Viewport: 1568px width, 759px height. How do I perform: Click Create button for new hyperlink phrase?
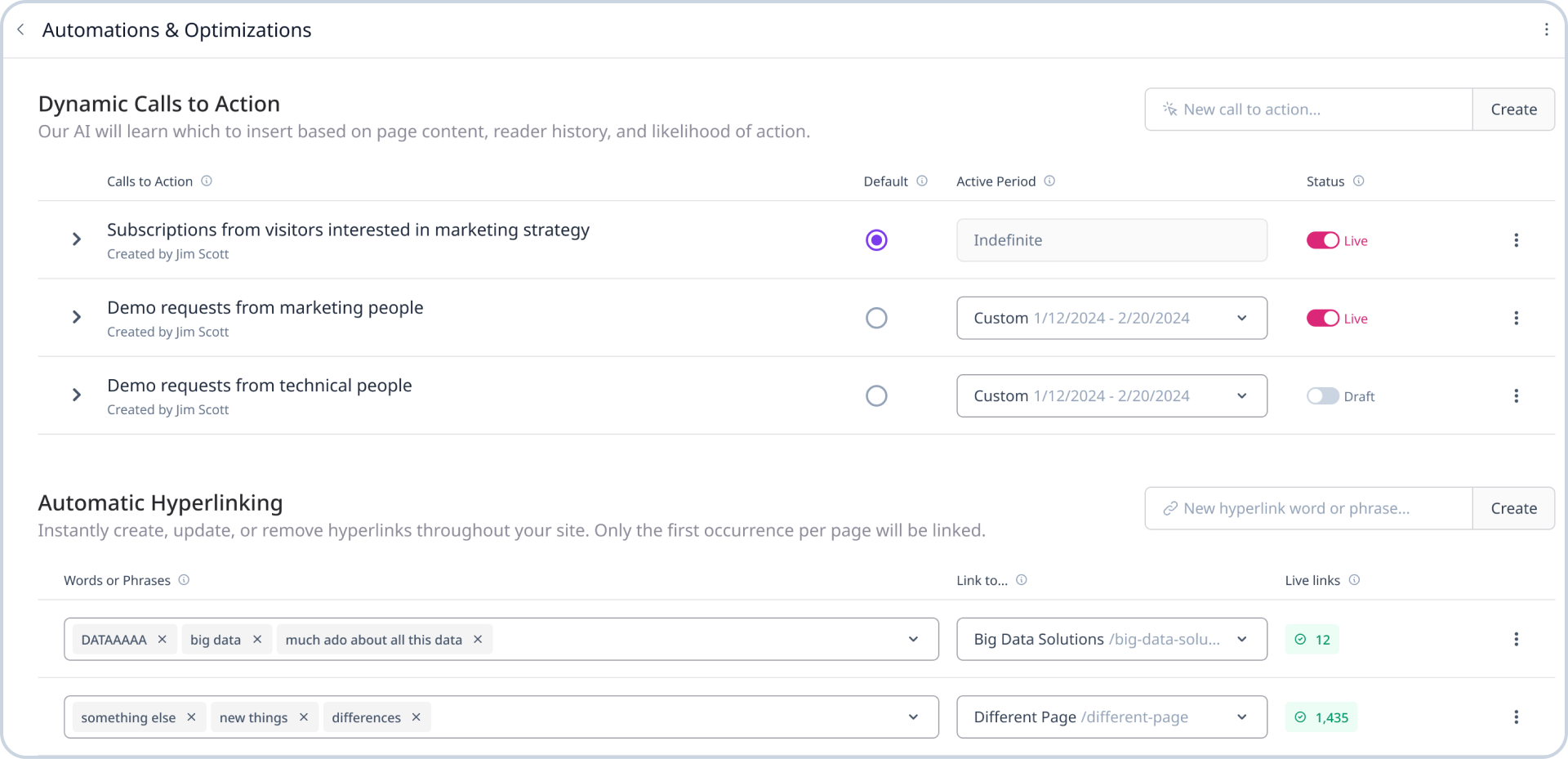point(1513,508)
